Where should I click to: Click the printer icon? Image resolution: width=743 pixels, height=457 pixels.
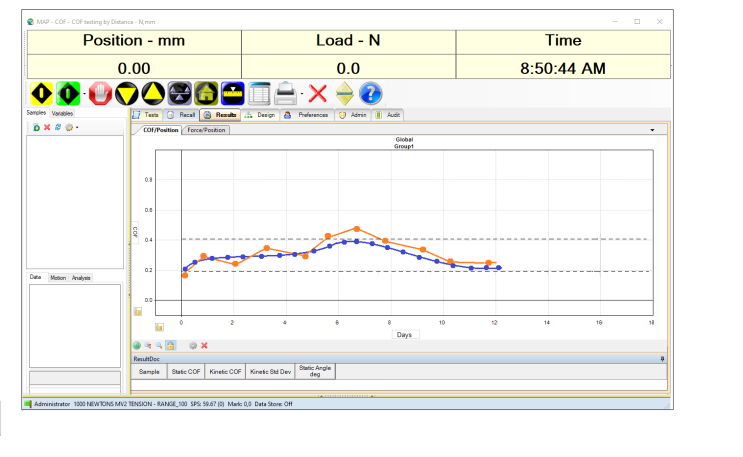pos(286,93)
